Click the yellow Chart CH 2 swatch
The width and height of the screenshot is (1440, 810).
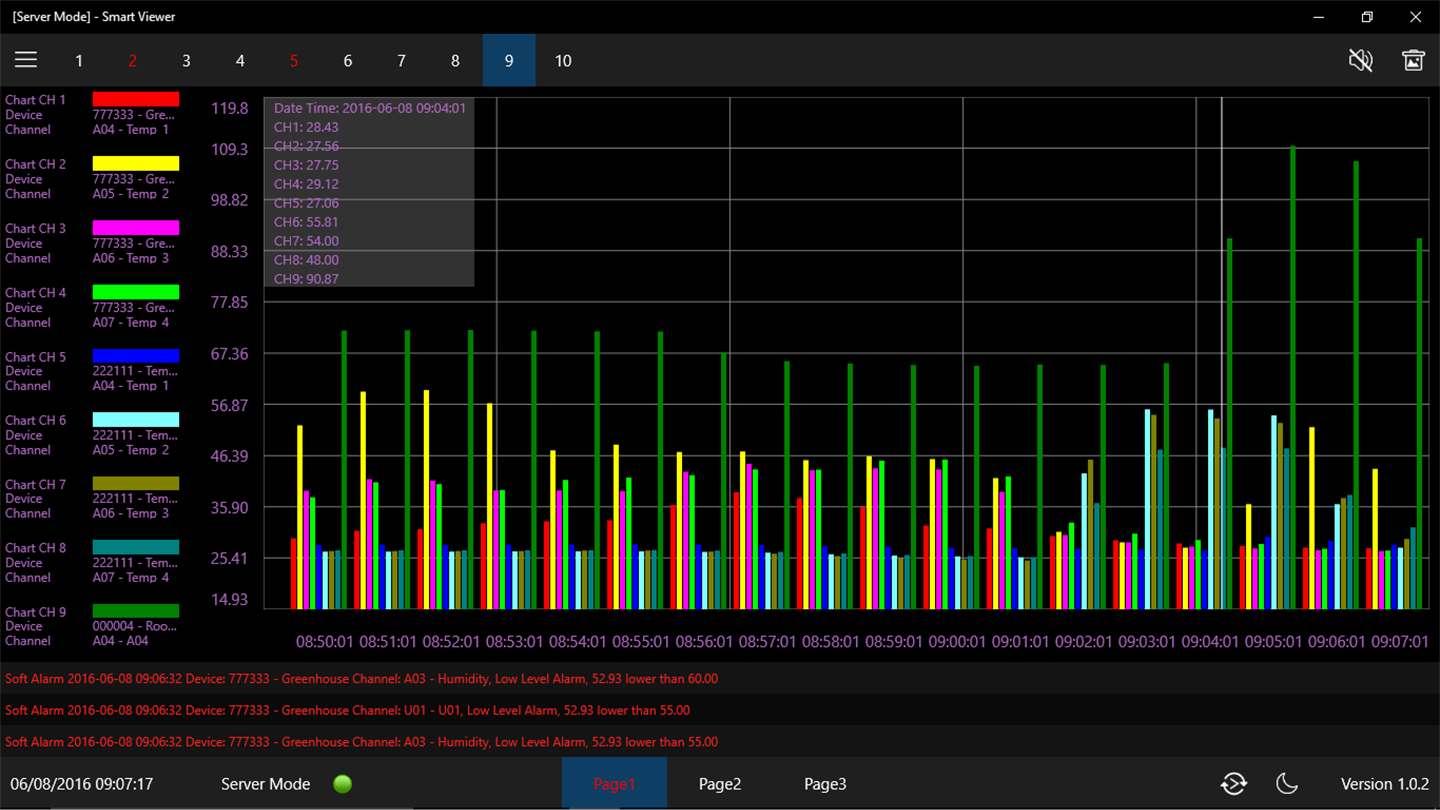(136, 163)
